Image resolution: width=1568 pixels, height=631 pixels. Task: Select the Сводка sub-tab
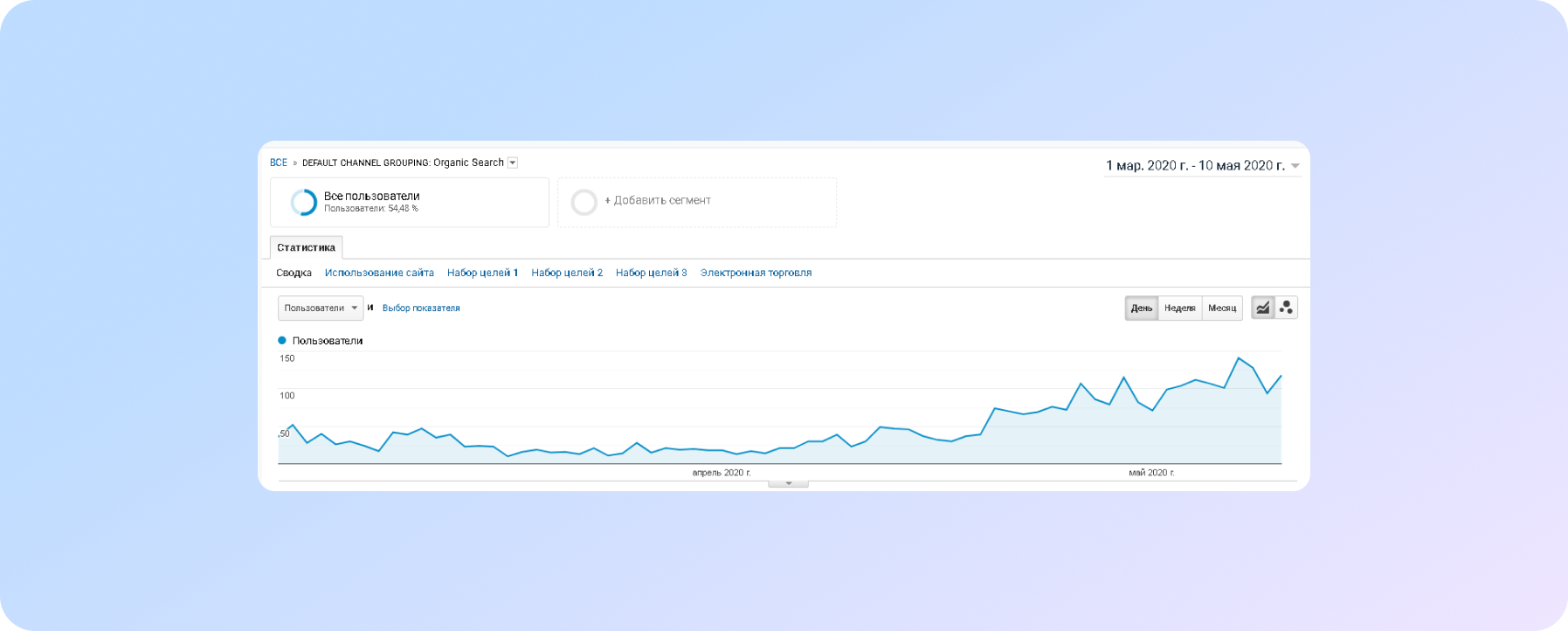pos(294,273)
